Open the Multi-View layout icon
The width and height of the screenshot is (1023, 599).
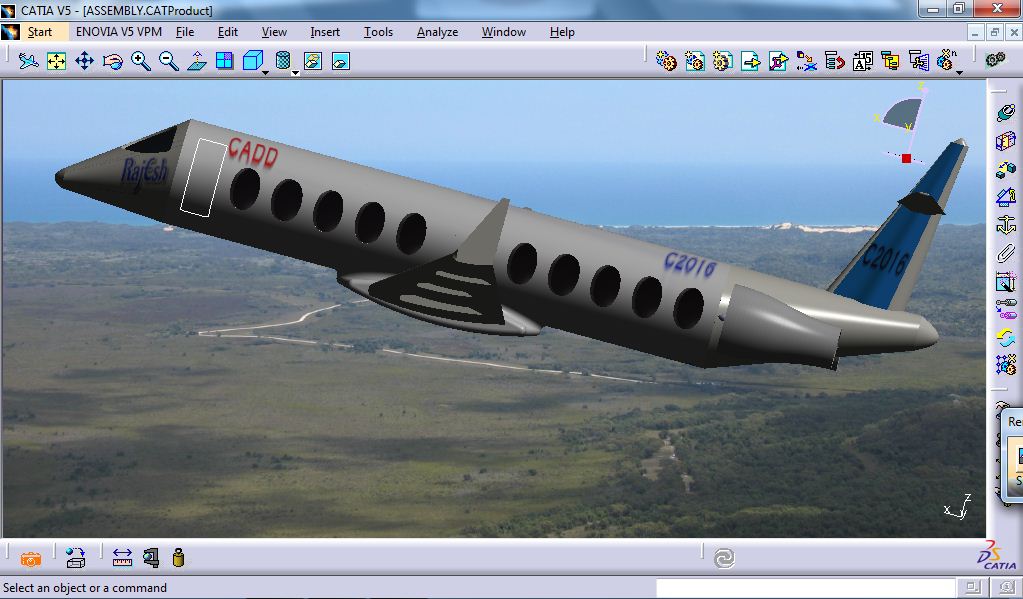224,61
